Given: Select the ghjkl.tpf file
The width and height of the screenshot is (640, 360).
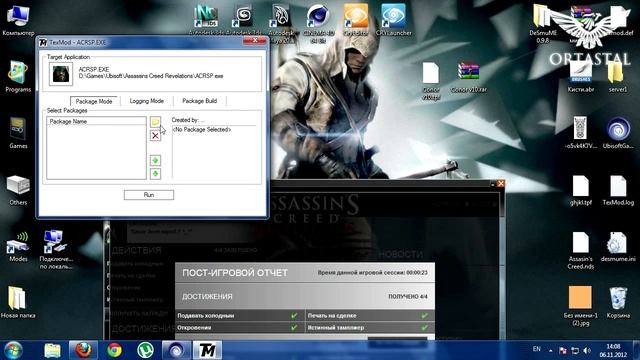Looking at the screenshot, I should pos(580,190).
